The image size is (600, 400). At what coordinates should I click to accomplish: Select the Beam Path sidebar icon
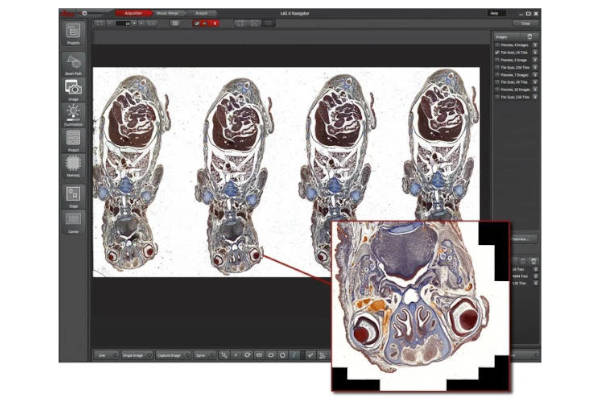pyautogui.click(x=74, y=61)
